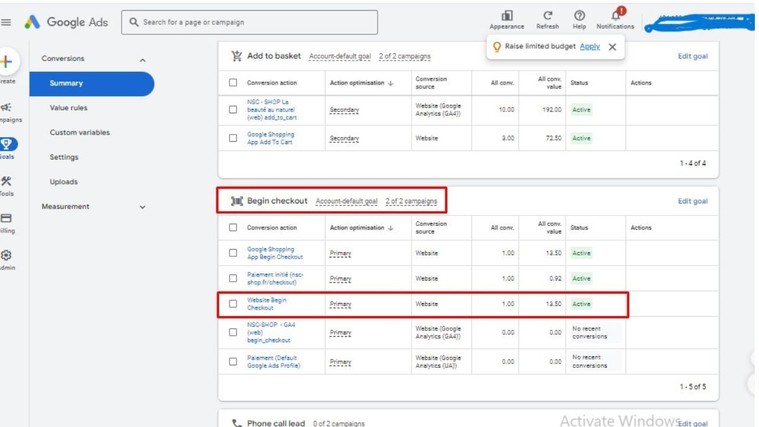Image resolution: width=759 pixels, height=427 pixels.
Task: Apply the Raise limited budget recommendation
Action: tap(590, 46)
